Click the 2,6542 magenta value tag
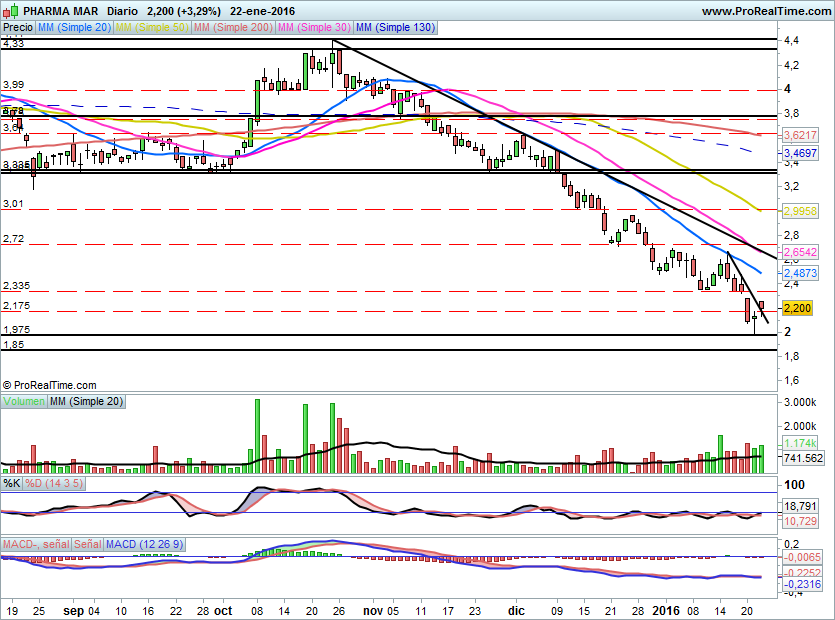The height and width of the screenshot is (620, 835). (x=800, y=251)
